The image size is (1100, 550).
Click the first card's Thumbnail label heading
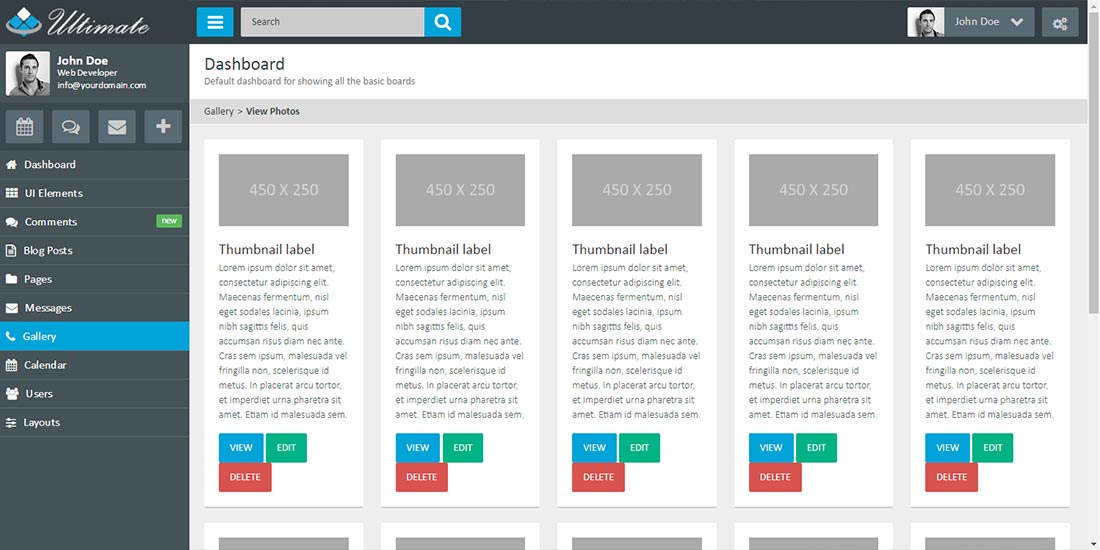coord(267,249)
